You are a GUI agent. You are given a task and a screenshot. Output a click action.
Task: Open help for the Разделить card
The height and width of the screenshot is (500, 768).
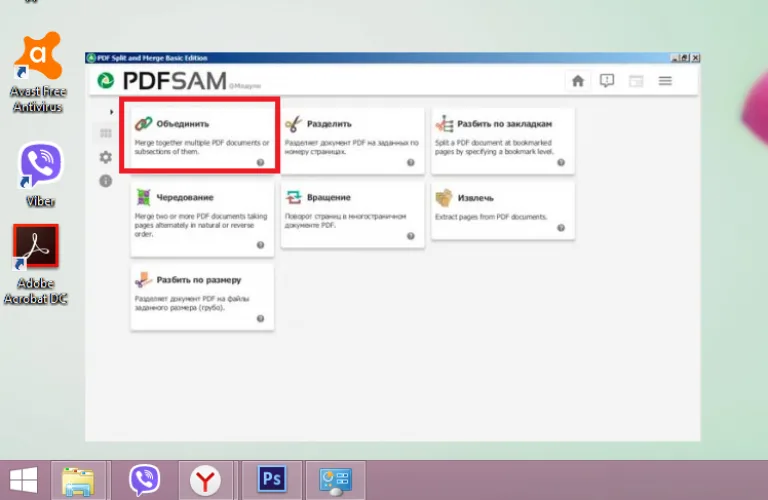(411, 163)
